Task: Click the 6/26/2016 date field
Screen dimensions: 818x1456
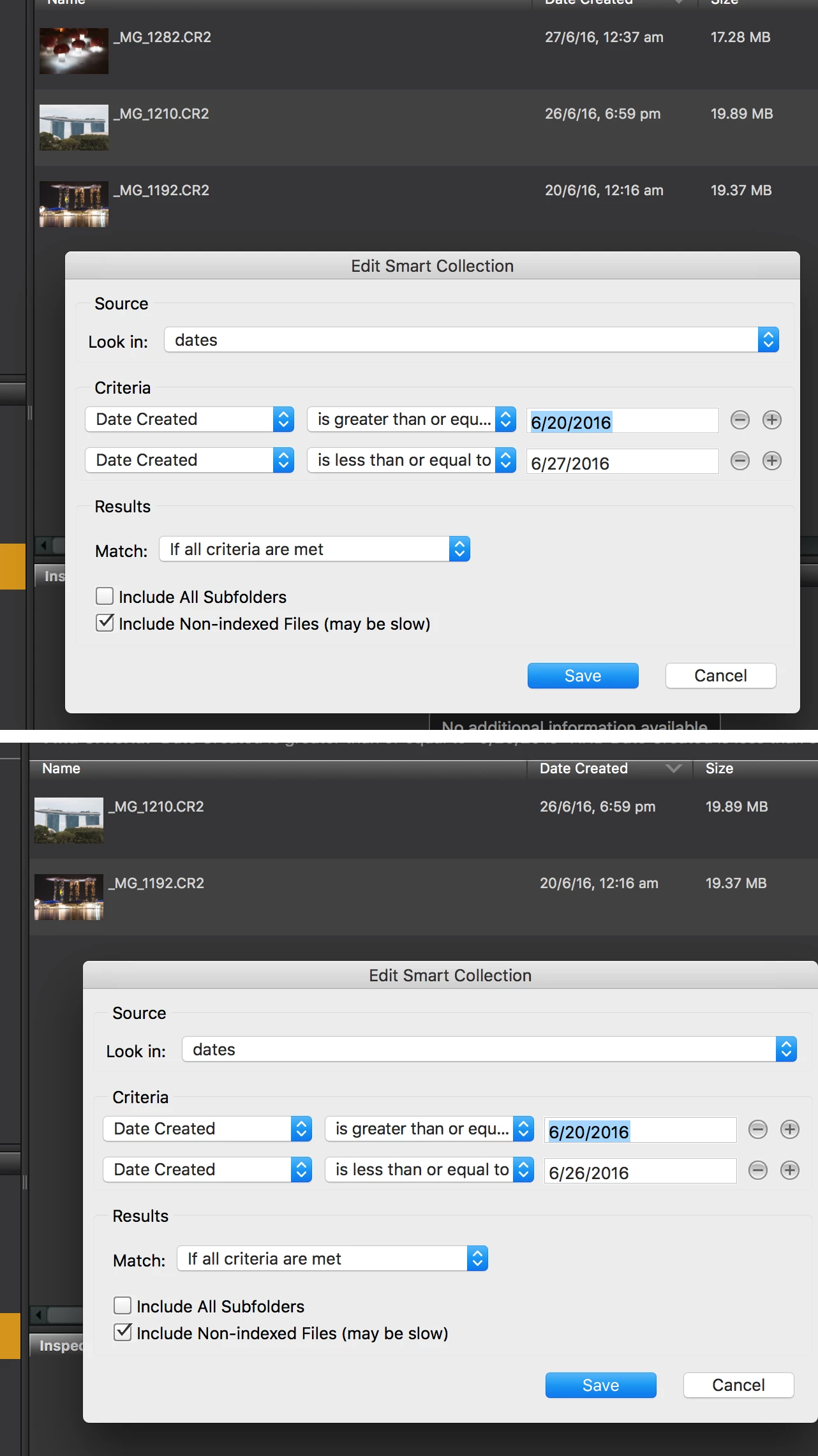Action: tap(641, 1171)
